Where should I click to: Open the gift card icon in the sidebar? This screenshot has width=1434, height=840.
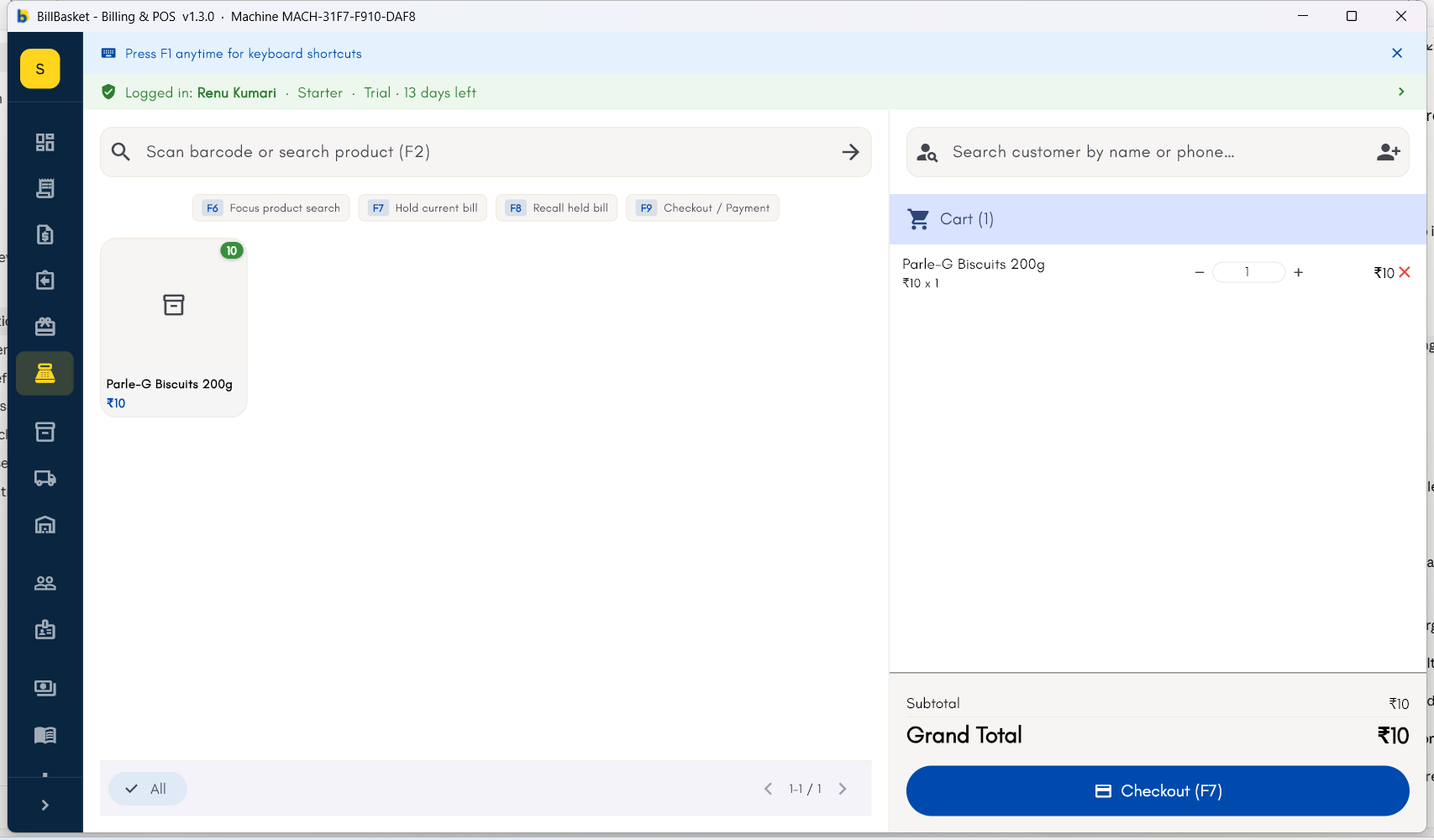(x=45, y=326)
